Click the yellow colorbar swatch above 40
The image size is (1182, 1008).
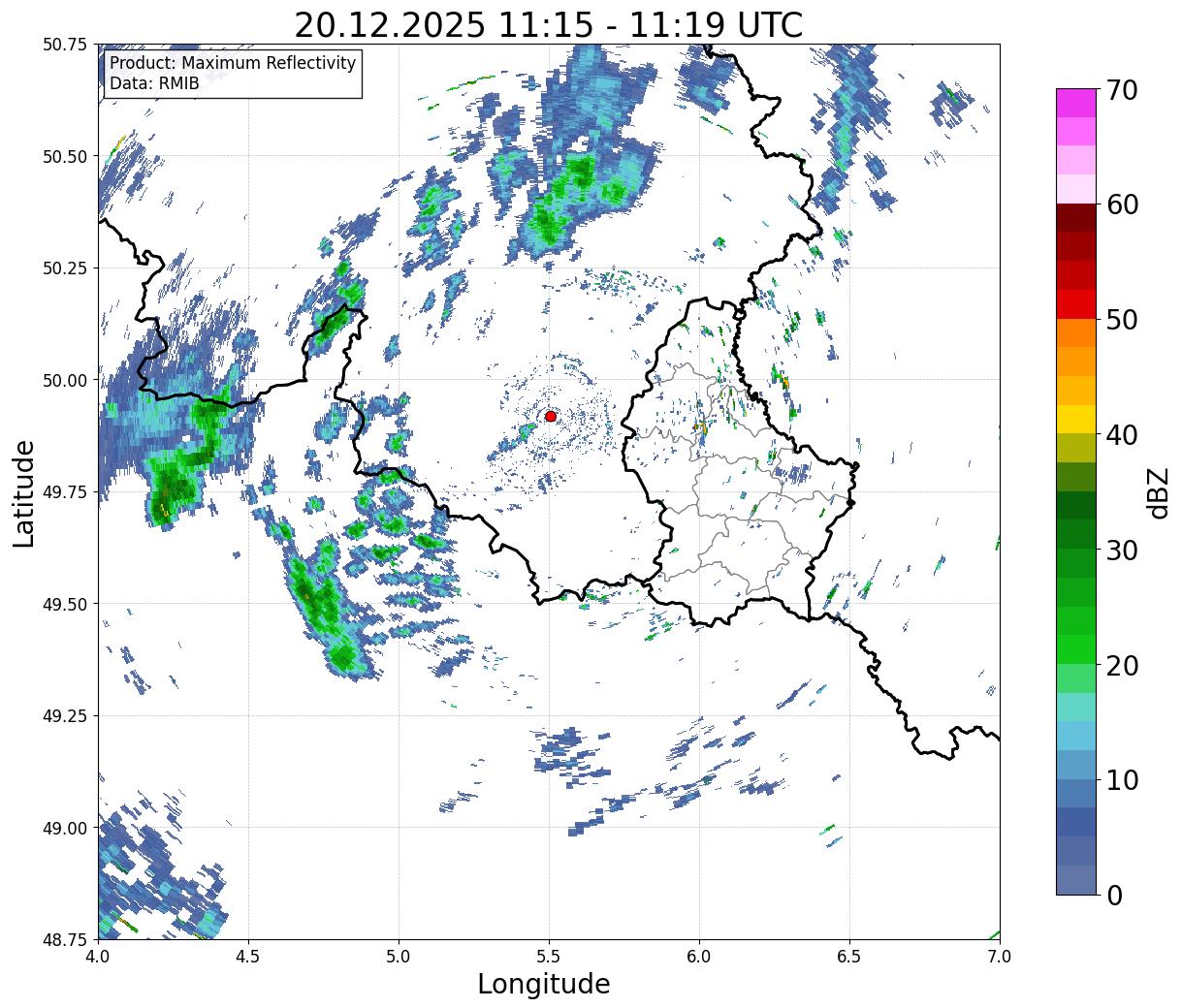1076,420
